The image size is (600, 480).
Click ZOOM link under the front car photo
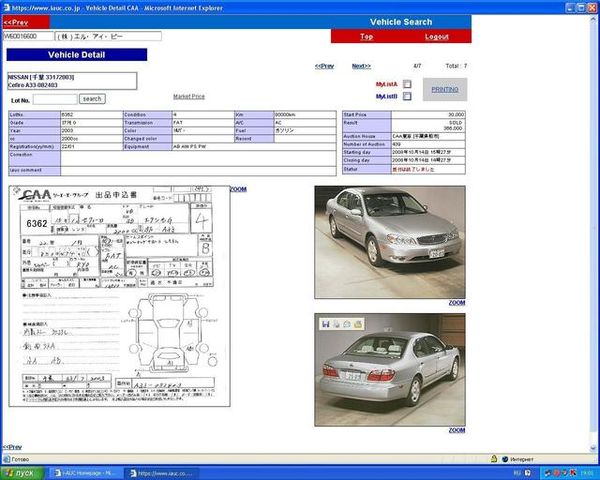[456, 302]
